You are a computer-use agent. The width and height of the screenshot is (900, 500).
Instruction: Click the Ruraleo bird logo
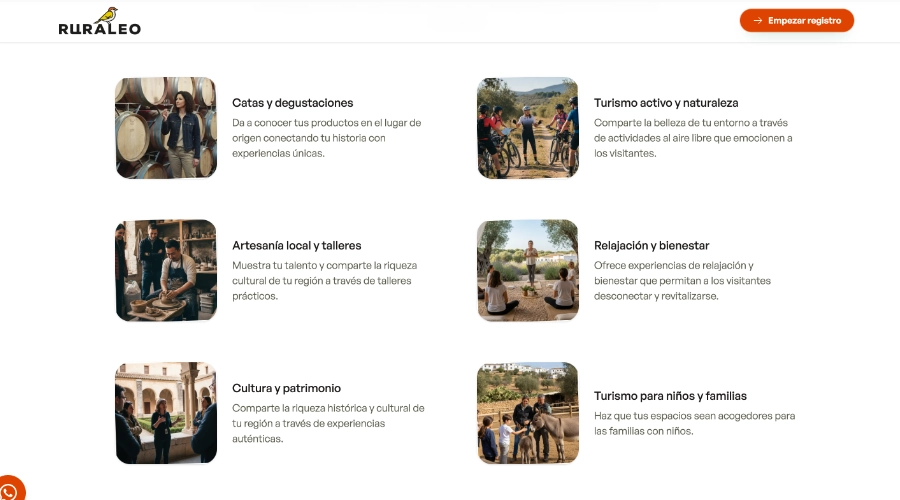100,22
